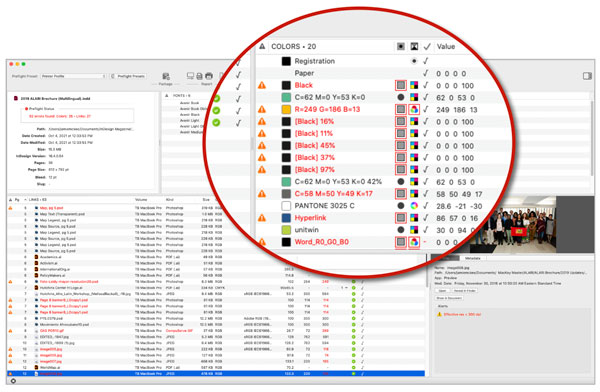The image size is (600, 392).
Task: Select the C=62 M=0 Y=53 K=0 42% color name
Action: coord(338,181)
